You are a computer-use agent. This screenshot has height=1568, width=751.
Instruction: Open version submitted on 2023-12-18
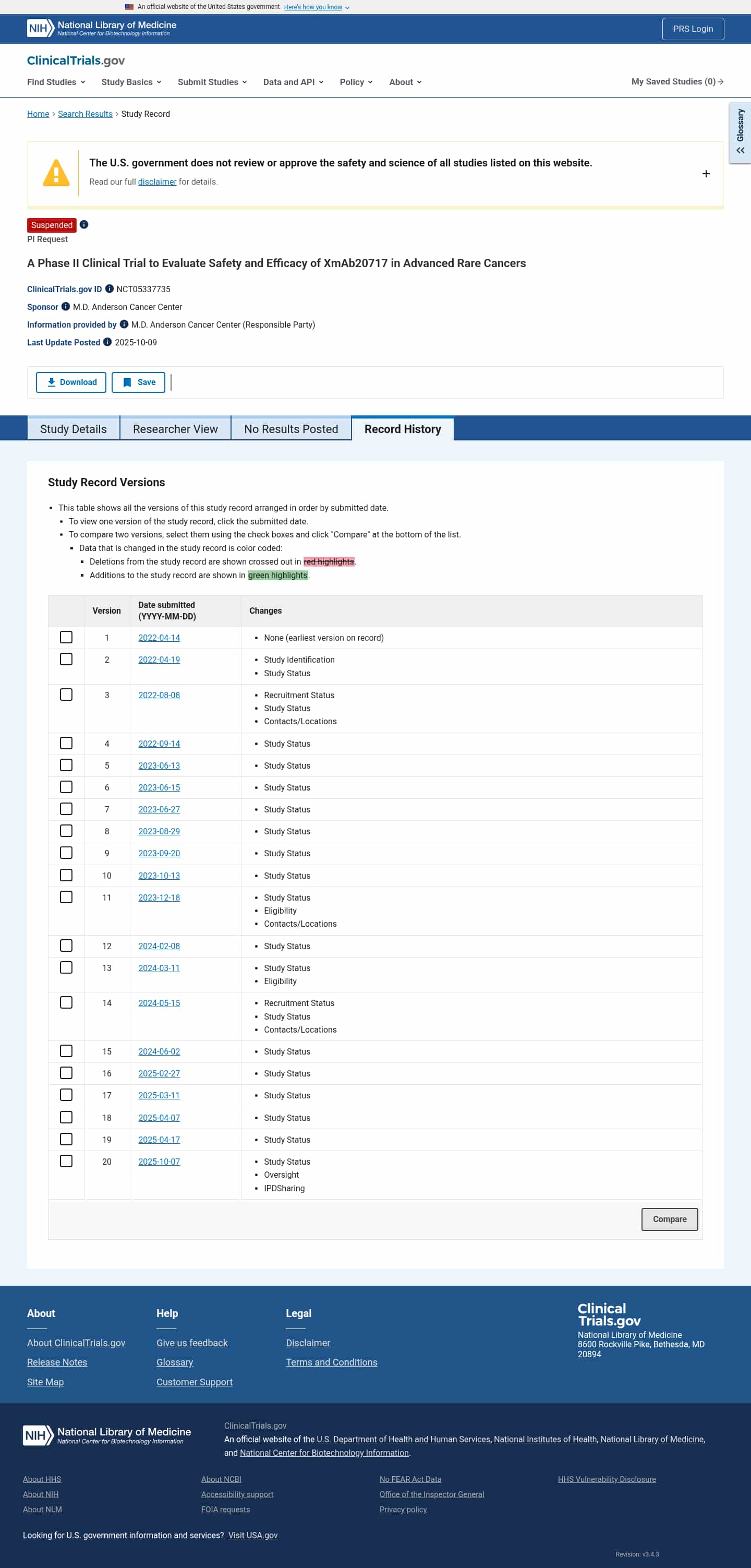(x=159, y=897)
